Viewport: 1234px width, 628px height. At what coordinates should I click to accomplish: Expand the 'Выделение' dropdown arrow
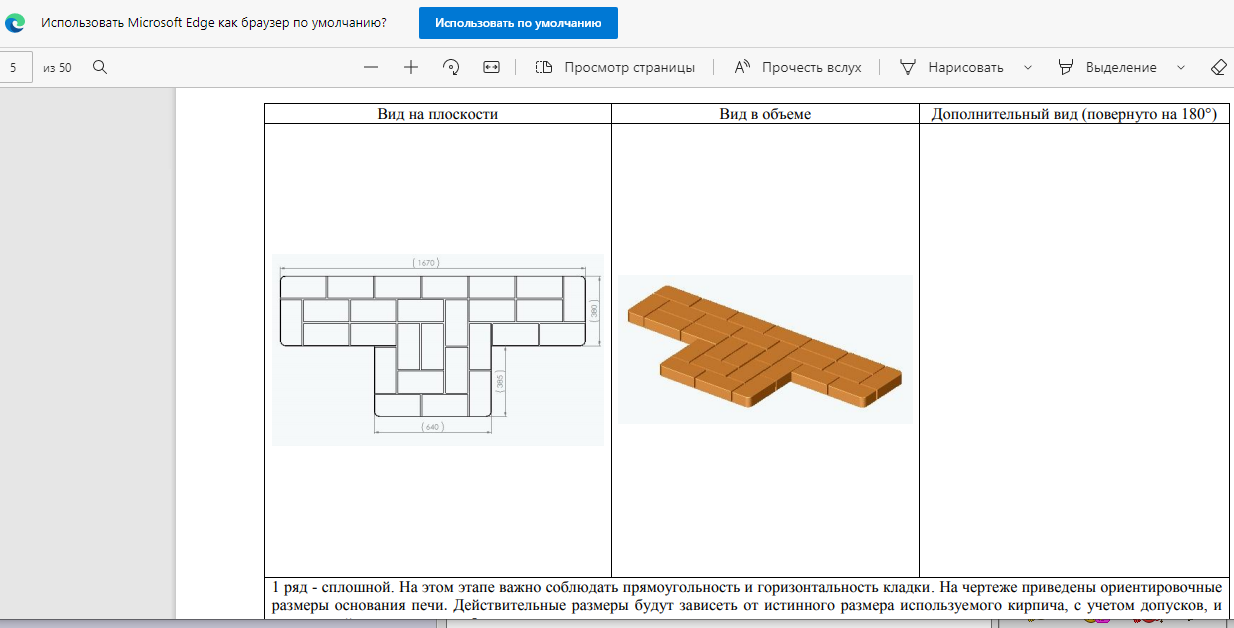pos(1181,67)
